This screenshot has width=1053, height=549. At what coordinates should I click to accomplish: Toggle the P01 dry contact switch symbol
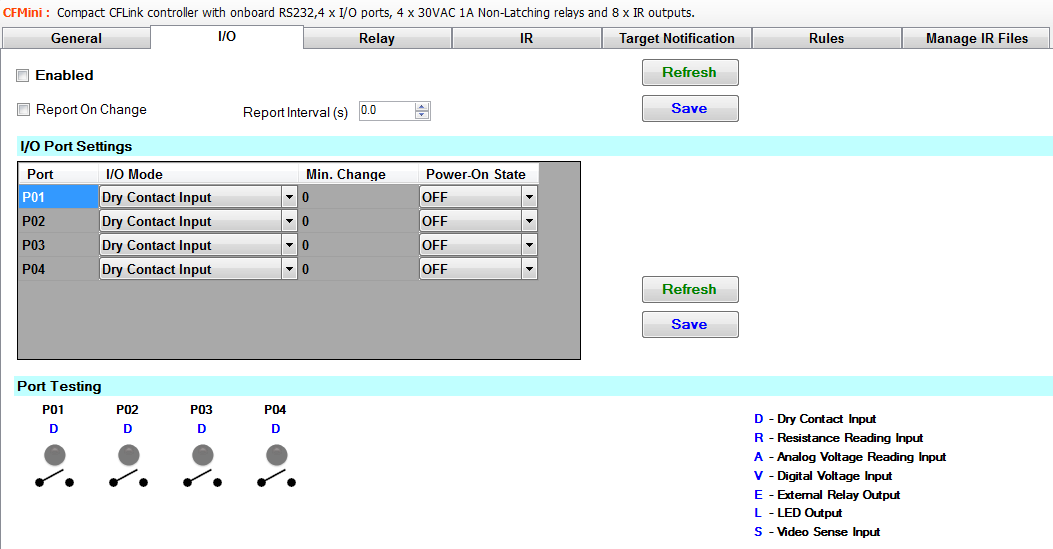point(54,481)
